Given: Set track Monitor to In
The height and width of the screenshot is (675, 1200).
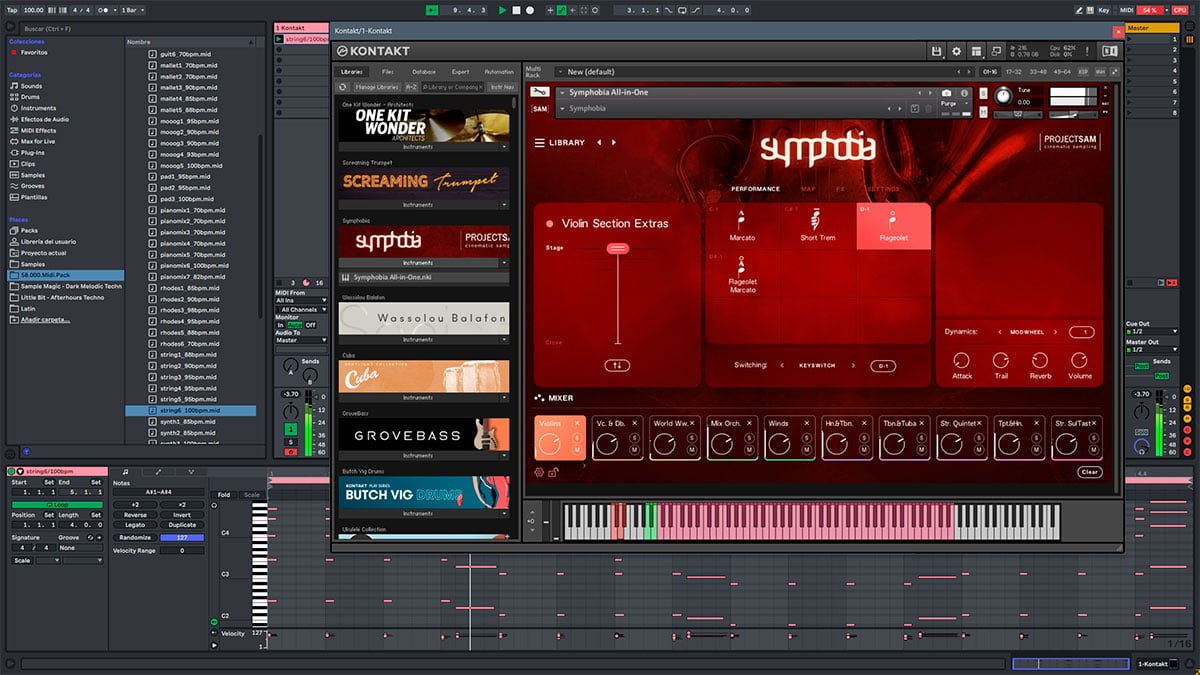Looking at the screenshot, I should click(x=280, y=325).
